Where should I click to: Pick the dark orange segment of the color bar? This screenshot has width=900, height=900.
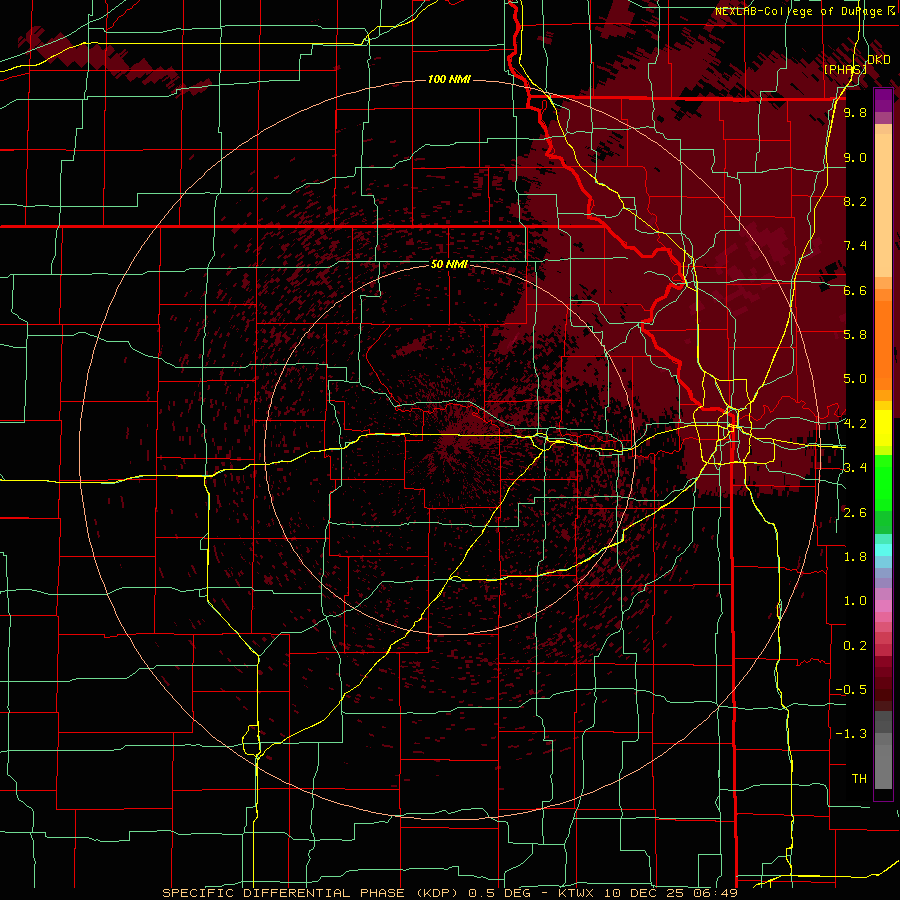(x=883, y=344)
